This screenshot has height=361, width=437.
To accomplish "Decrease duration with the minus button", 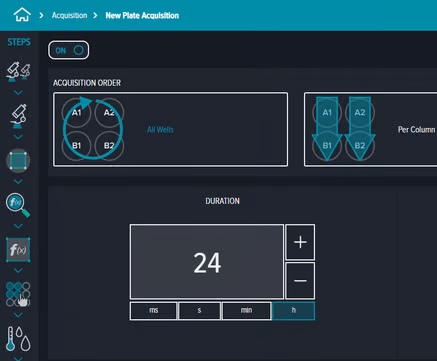I will tap(300, 281).
